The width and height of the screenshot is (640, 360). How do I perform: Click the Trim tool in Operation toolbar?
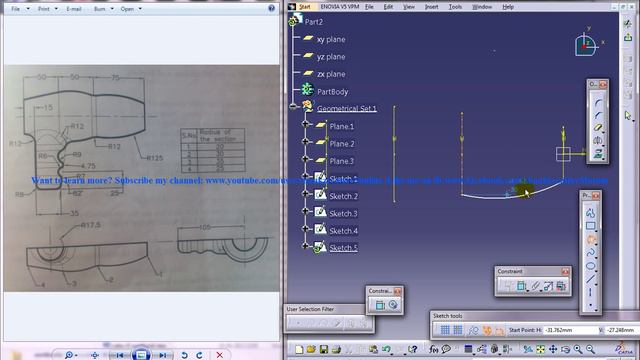click(x=598, y=128)
